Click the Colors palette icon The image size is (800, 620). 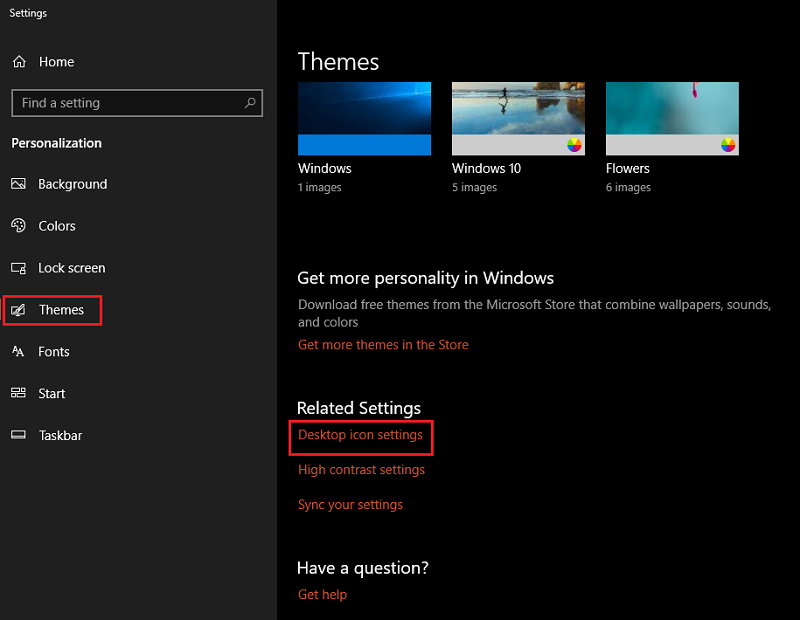18,226
